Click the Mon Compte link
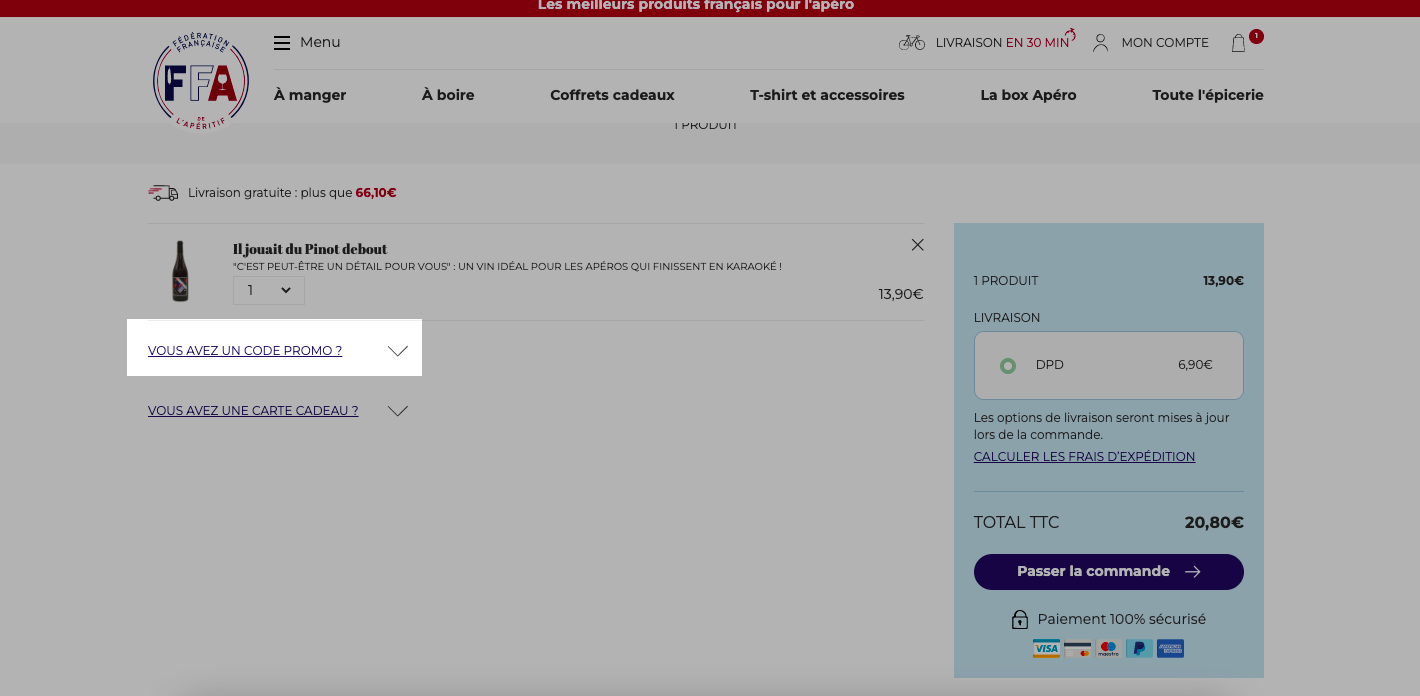 (1165, 43)
